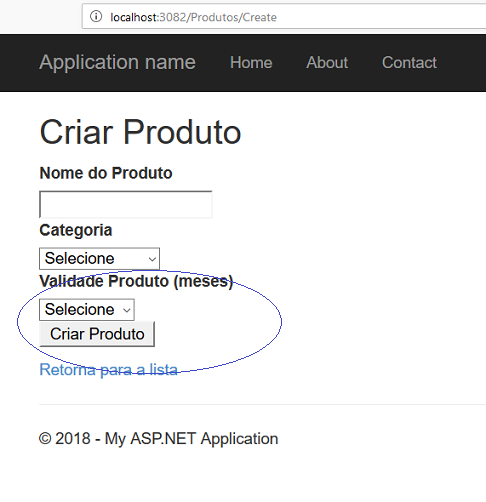Click the site information icon in address bar
The image size is (486, 502).
tap(96, 16)
